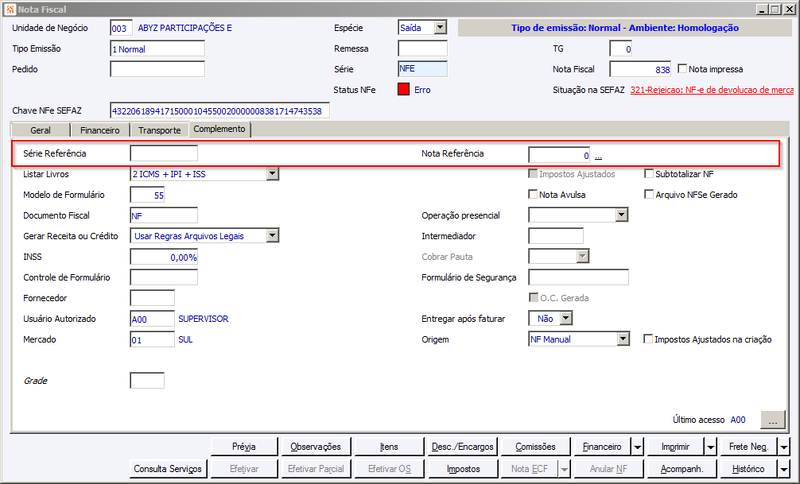Click the Financeiro button at bottom
The width and height of the screenshot is (800, 484).
point(602,447)
